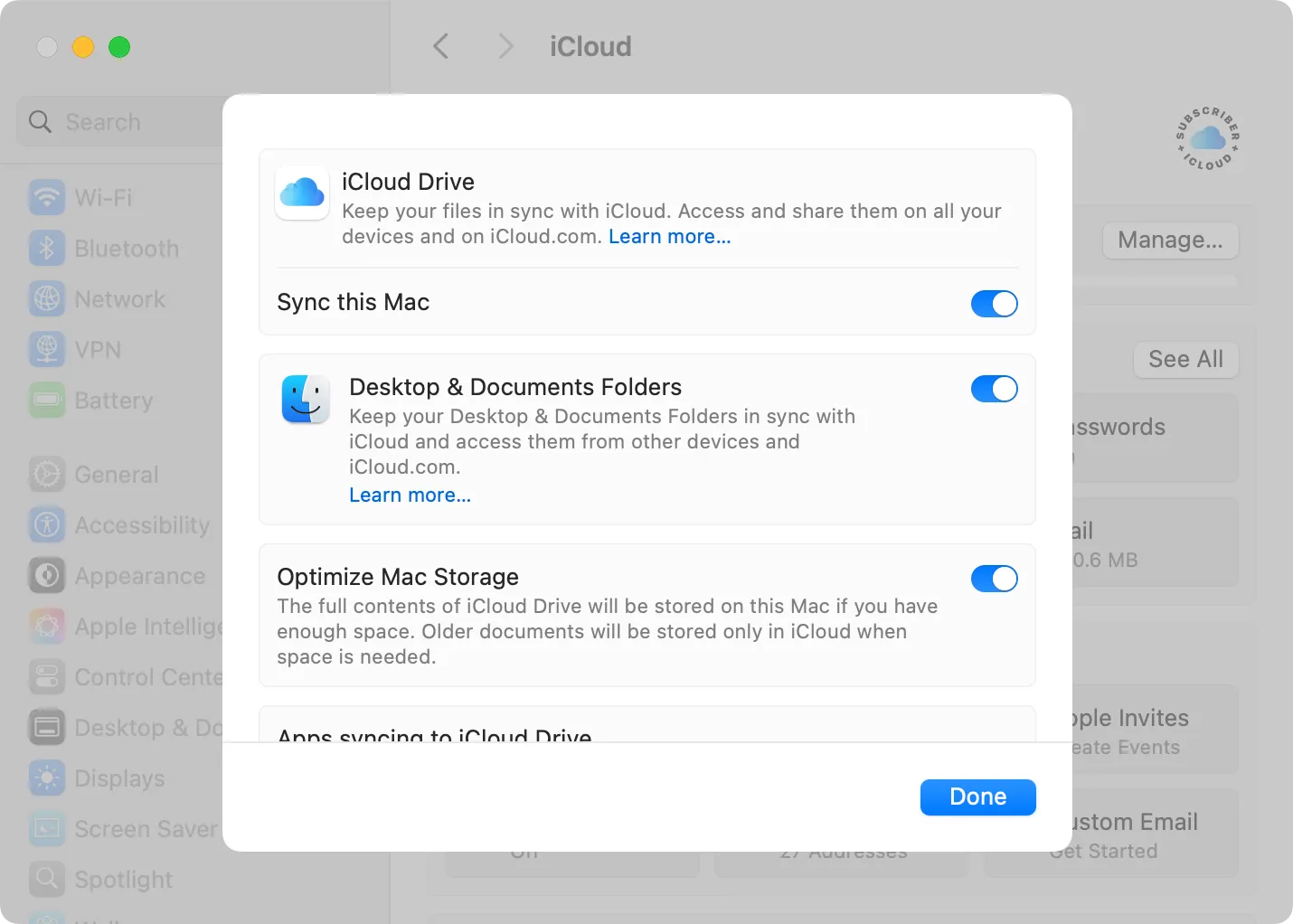The image size is (1293, 924).
Task: Turn off Desktop & Documents Folders syncing
Action: click(x=994, y=389)
